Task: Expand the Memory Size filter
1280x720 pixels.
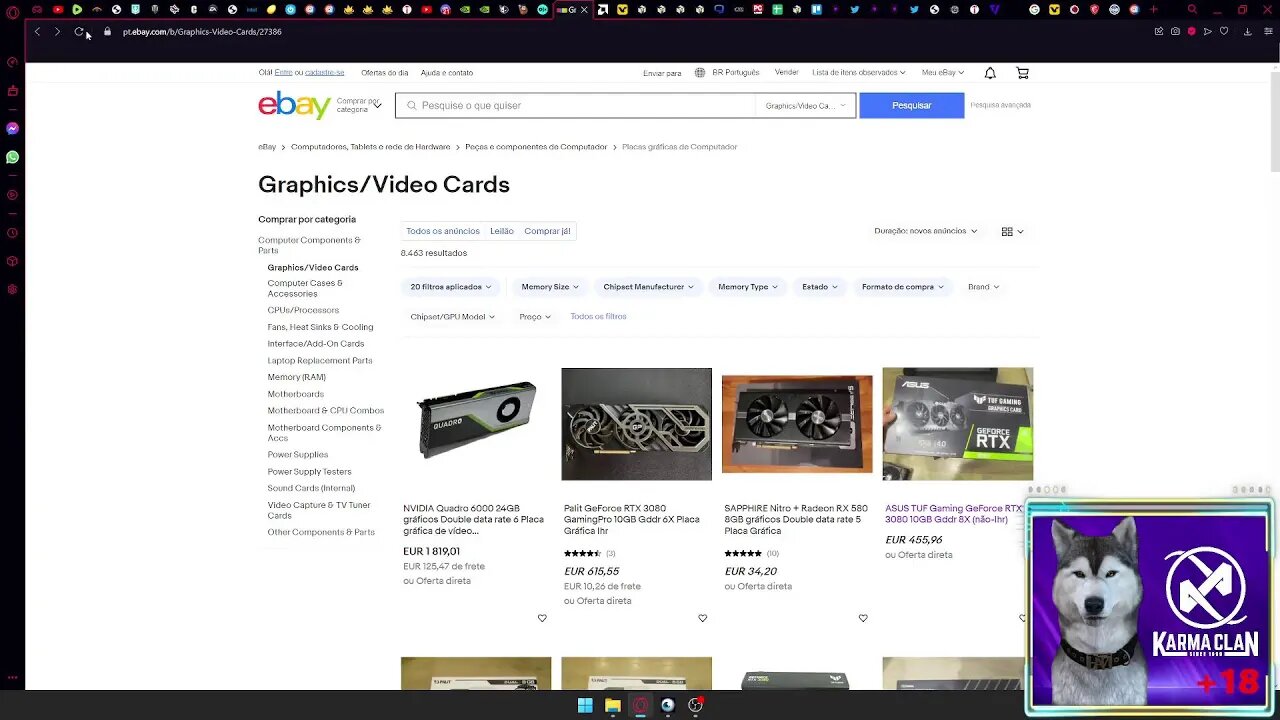Action: click(550, 287)
